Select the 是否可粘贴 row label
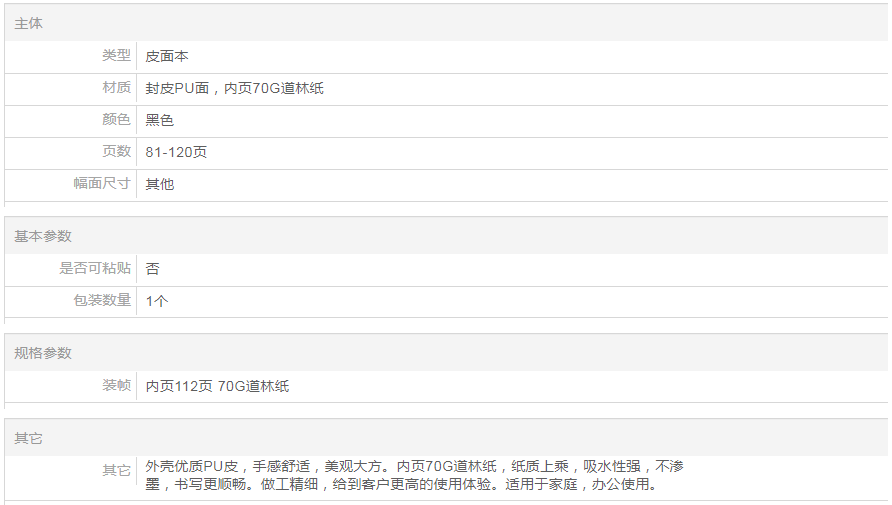The height and width of the screenshot is (505, 892). point(95,269)
